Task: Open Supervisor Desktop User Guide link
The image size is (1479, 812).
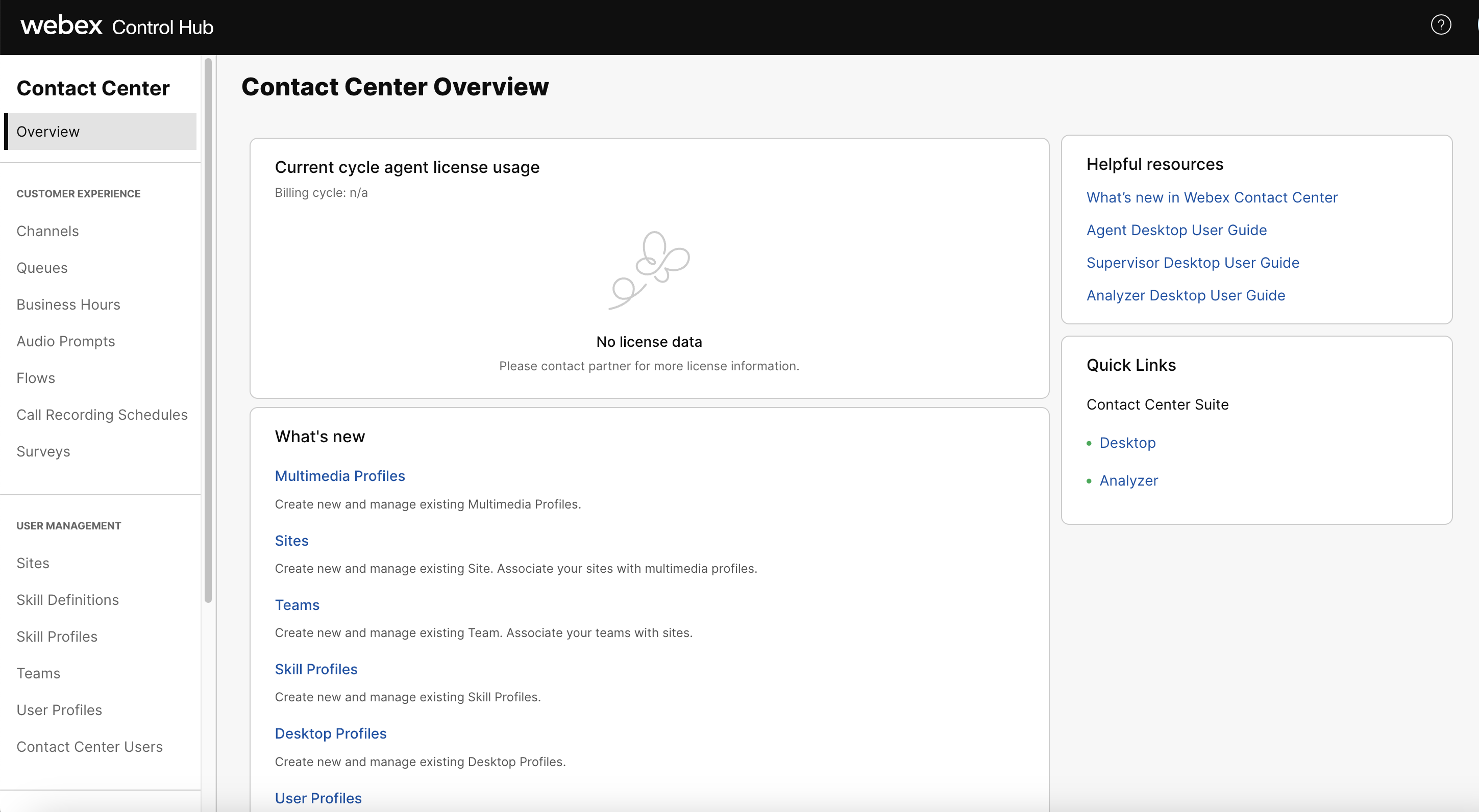Action: pos(1193,263)
